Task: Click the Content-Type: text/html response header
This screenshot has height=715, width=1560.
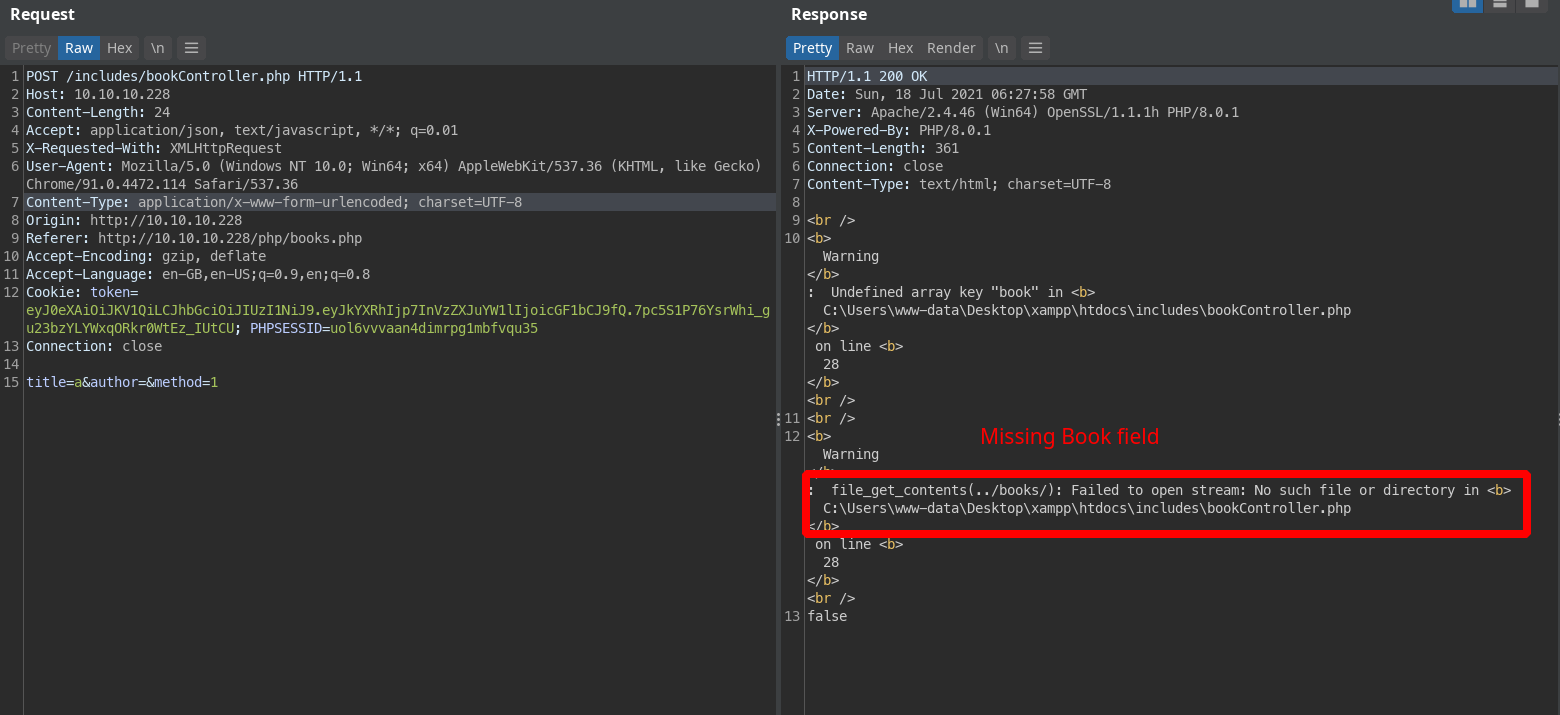Action: (x=959, y=184)
